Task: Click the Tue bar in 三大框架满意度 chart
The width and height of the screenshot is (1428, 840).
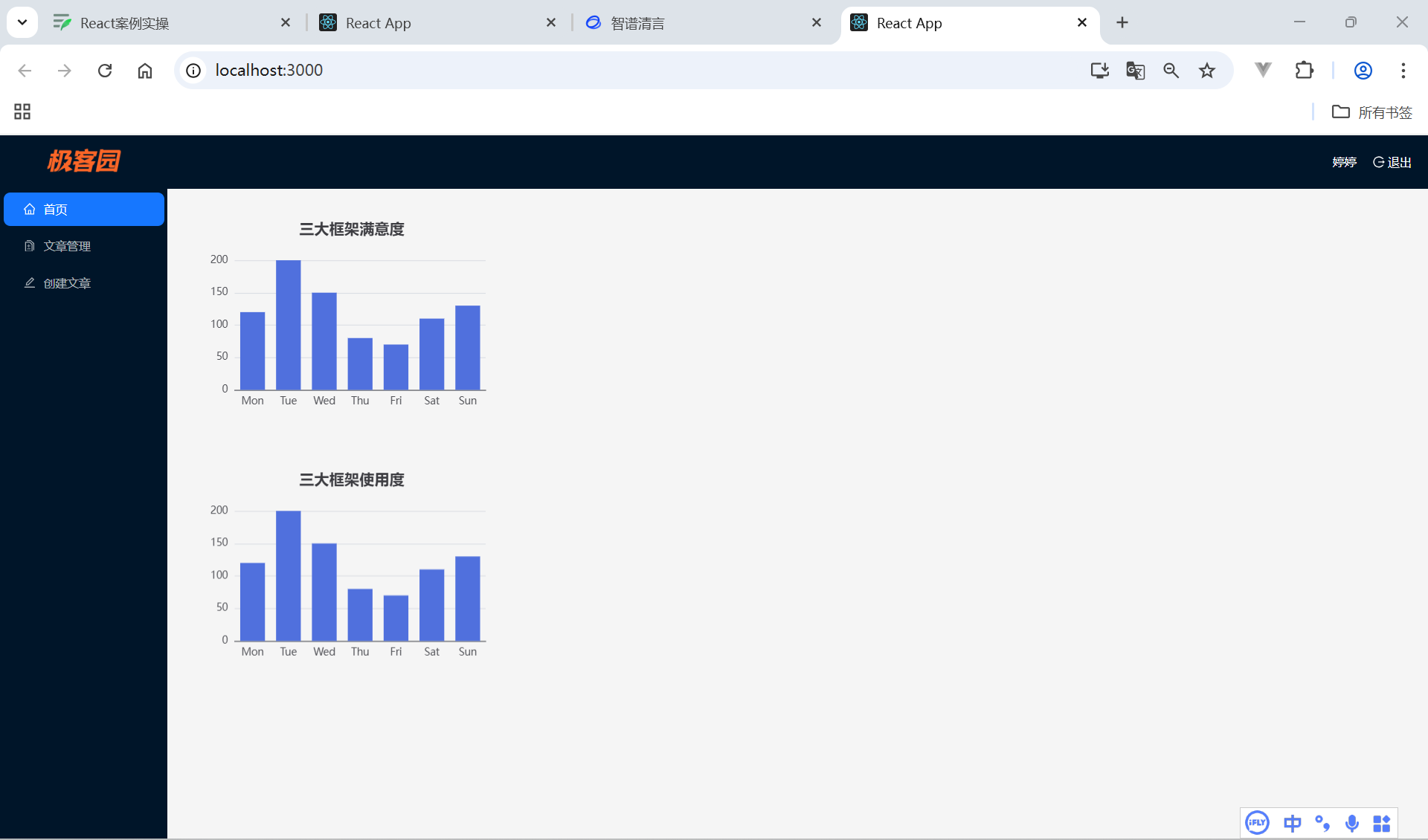Action: [289, 325]
